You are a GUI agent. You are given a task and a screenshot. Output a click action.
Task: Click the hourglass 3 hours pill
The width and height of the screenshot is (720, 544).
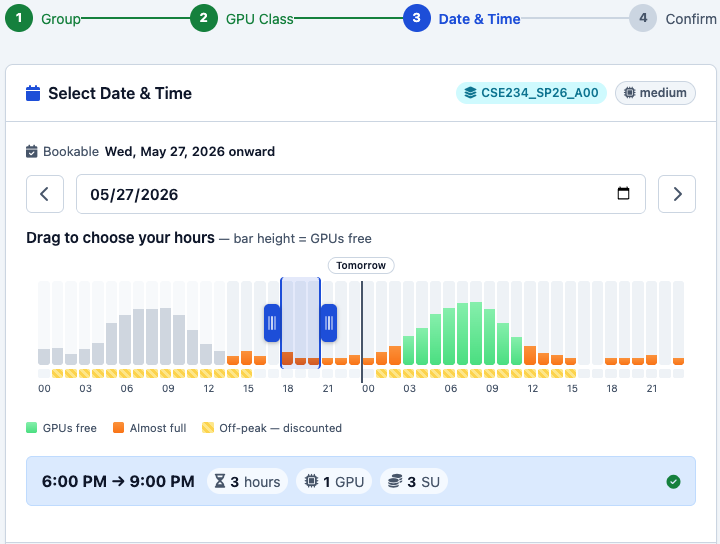[248, 482]
